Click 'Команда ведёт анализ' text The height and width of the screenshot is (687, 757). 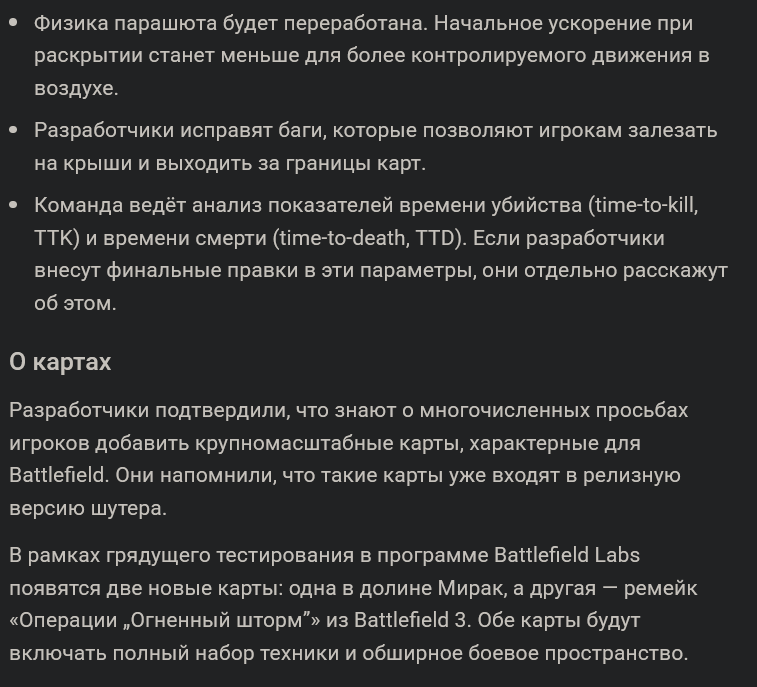[148, 206]
